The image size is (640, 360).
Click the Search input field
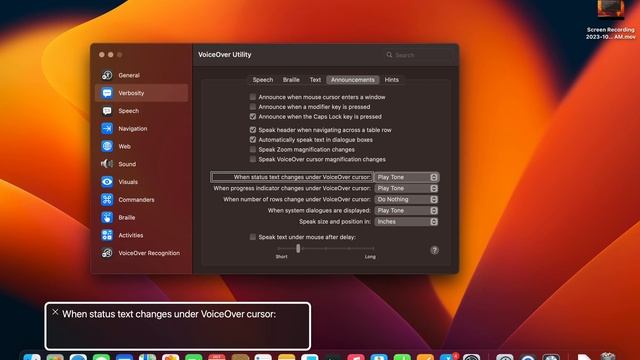418,55
